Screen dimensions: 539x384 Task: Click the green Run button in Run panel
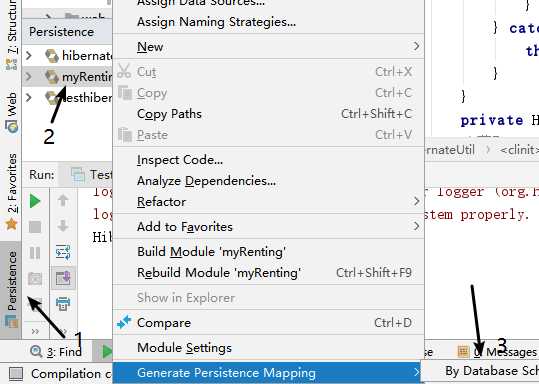pos(35,201)
